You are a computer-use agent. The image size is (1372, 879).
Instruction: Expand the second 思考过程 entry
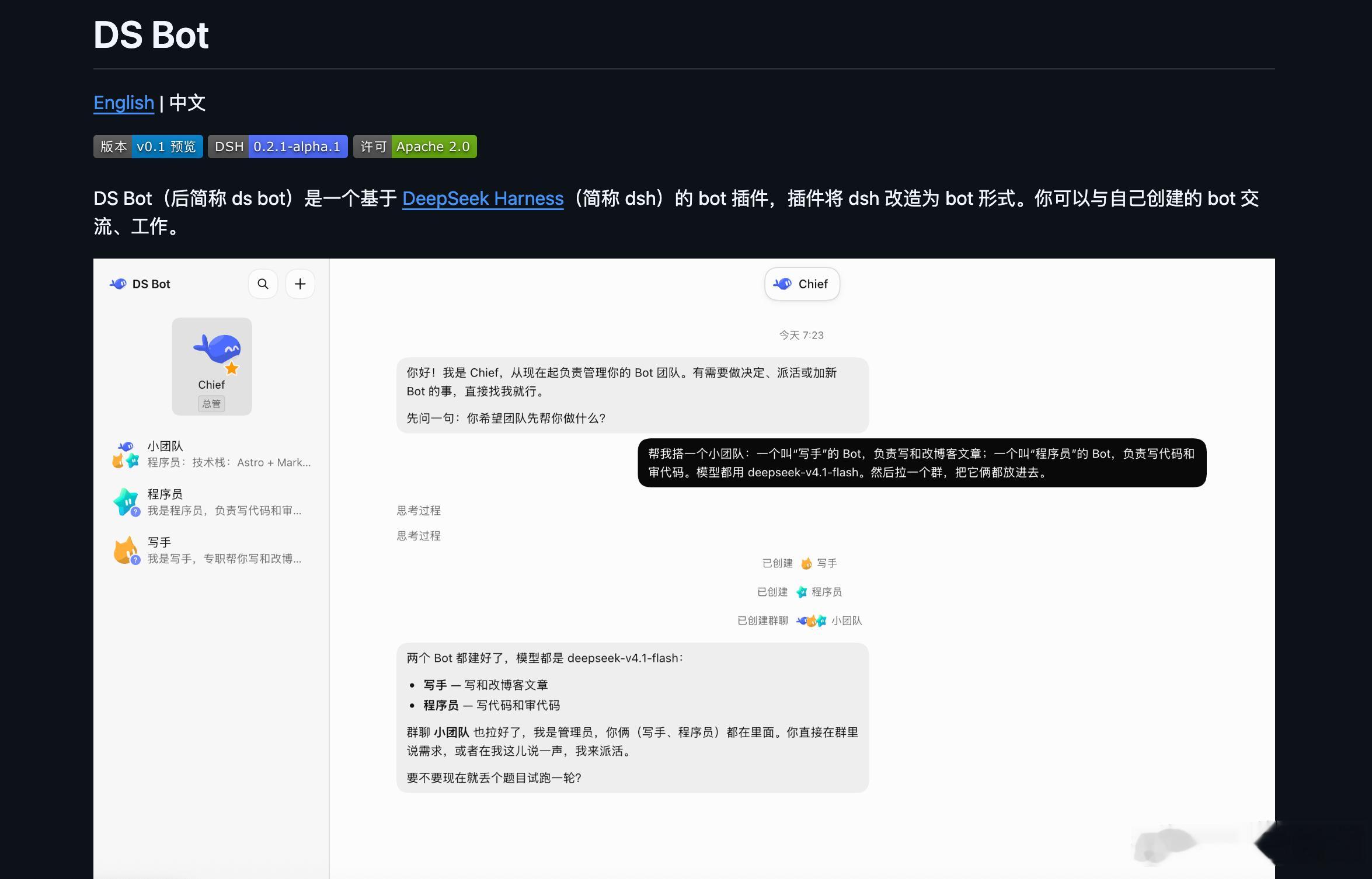point(419,536)
